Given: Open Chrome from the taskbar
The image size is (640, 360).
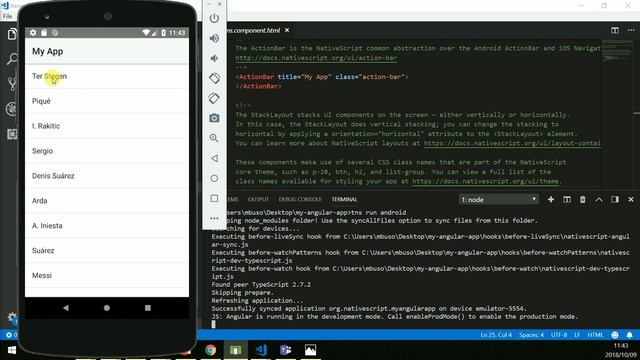Looking at the screenshot, I should point(211,350).
